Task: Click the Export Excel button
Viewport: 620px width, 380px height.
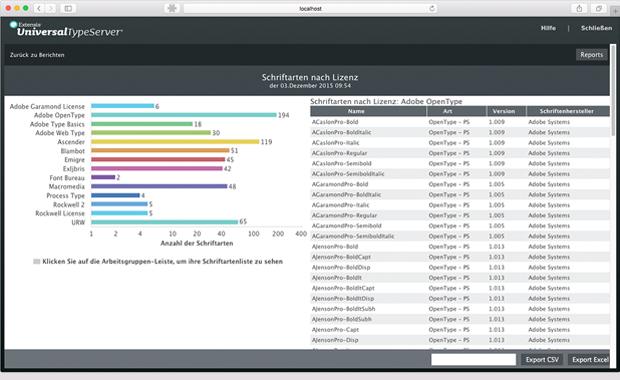Action: click(590, 359)
